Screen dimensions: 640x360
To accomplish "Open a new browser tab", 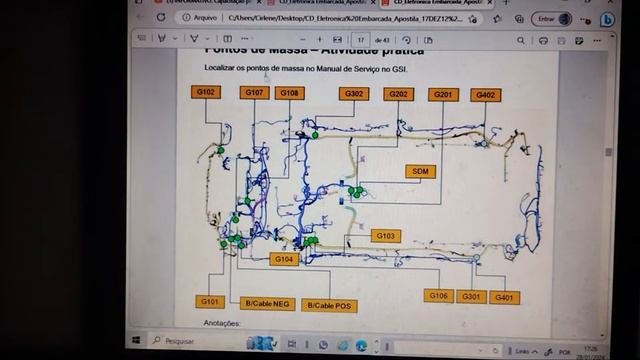I will point(506,2).
